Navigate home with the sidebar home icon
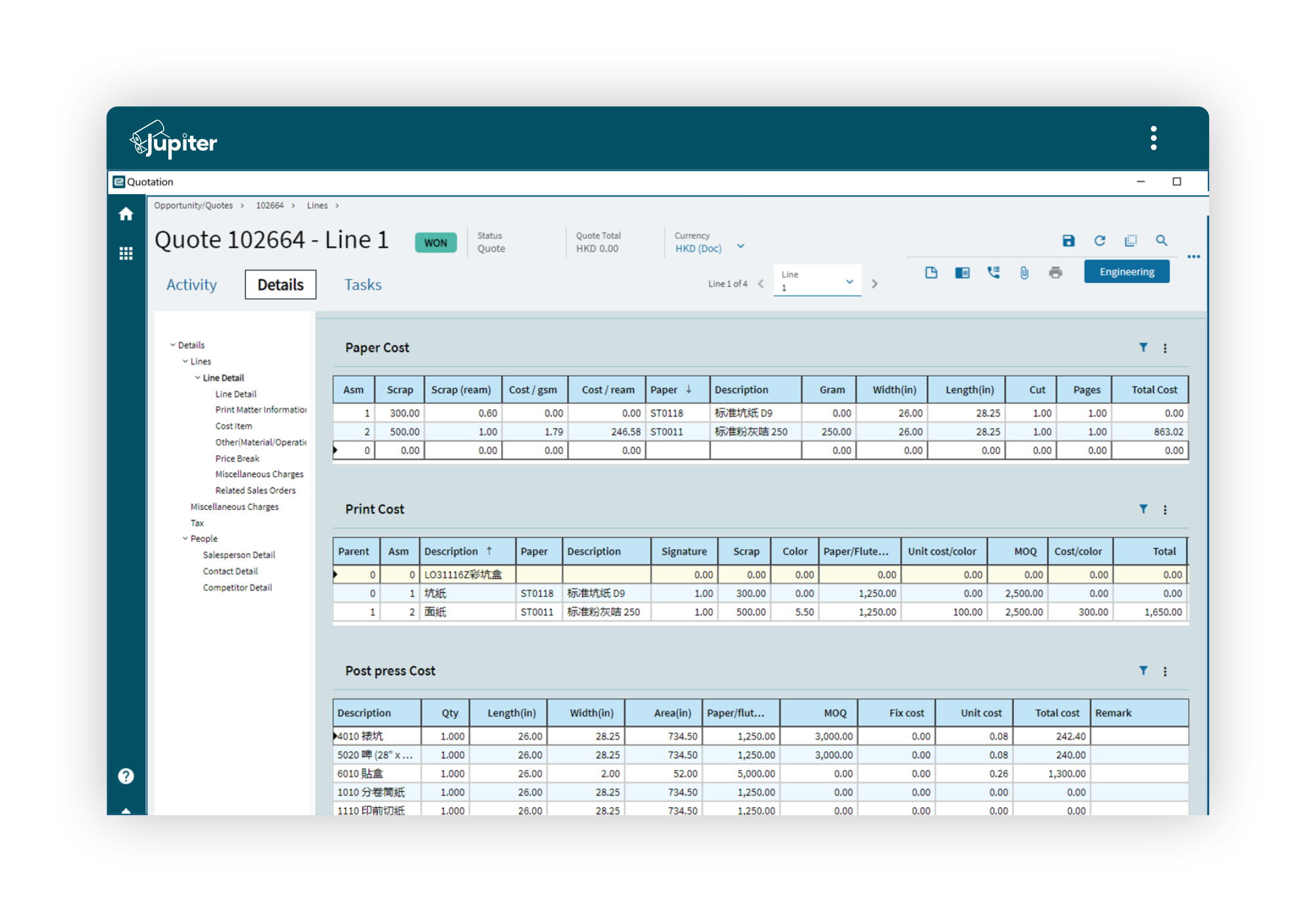The width and height of the screenshot is (1316, 922). 126,214
